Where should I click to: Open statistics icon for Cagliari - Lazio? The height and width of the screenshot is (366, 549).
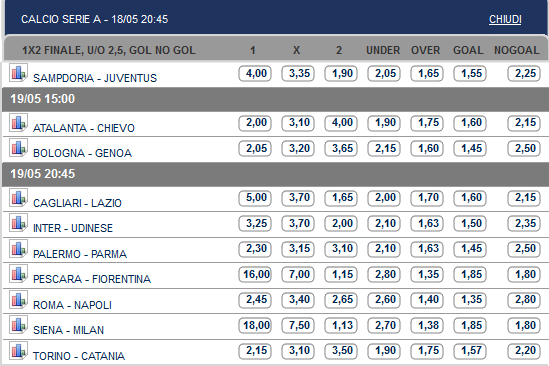(18, 198)
